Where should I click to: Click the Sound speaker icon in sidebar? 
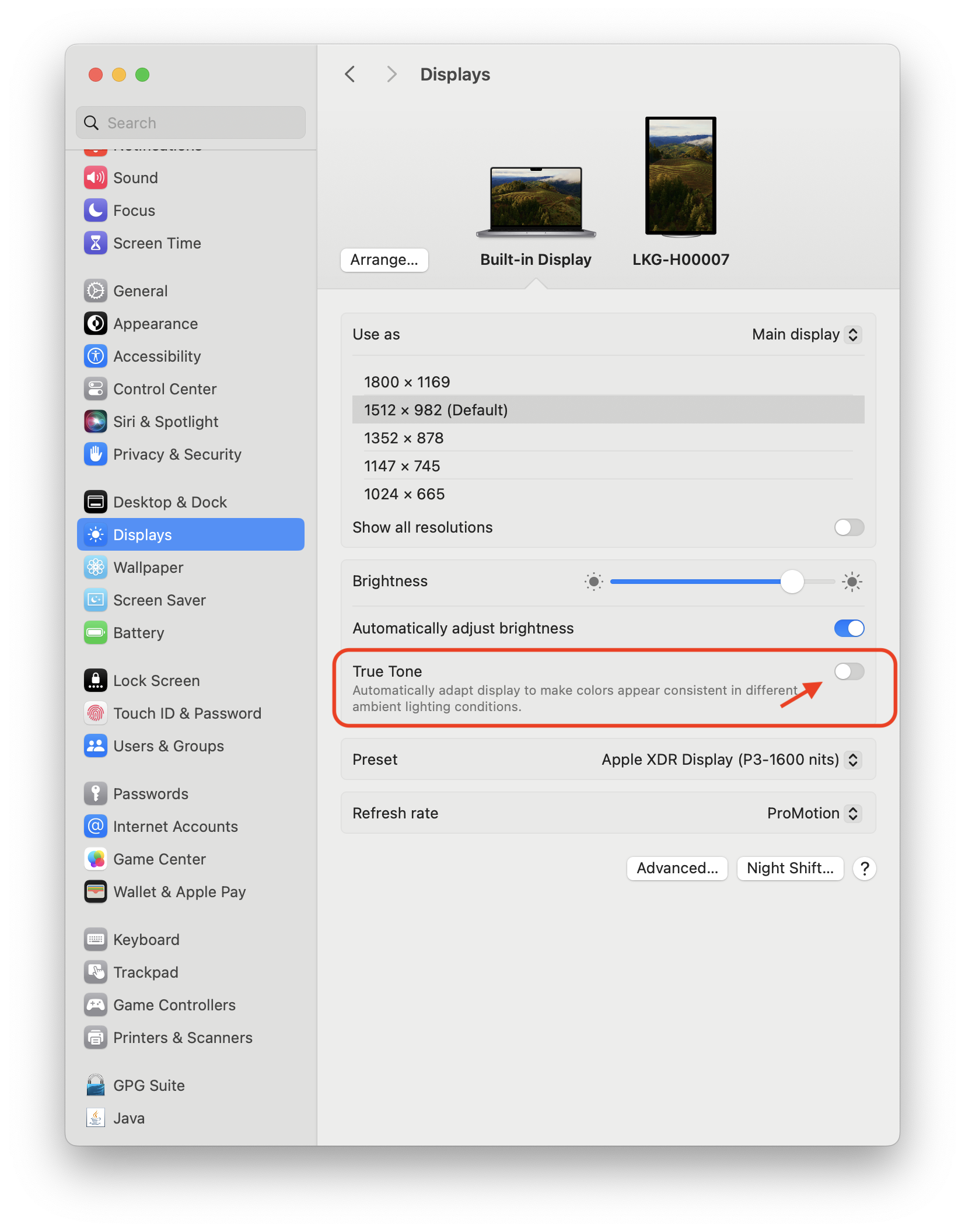click(96, 178)
